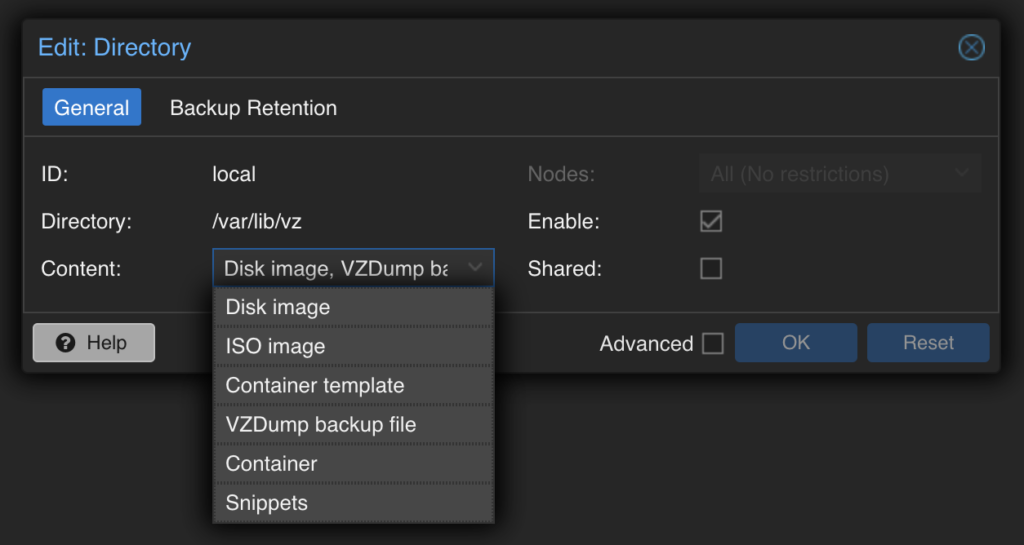
Task: Toggle the Enable checkbox
Action: (x=711, y=221)
